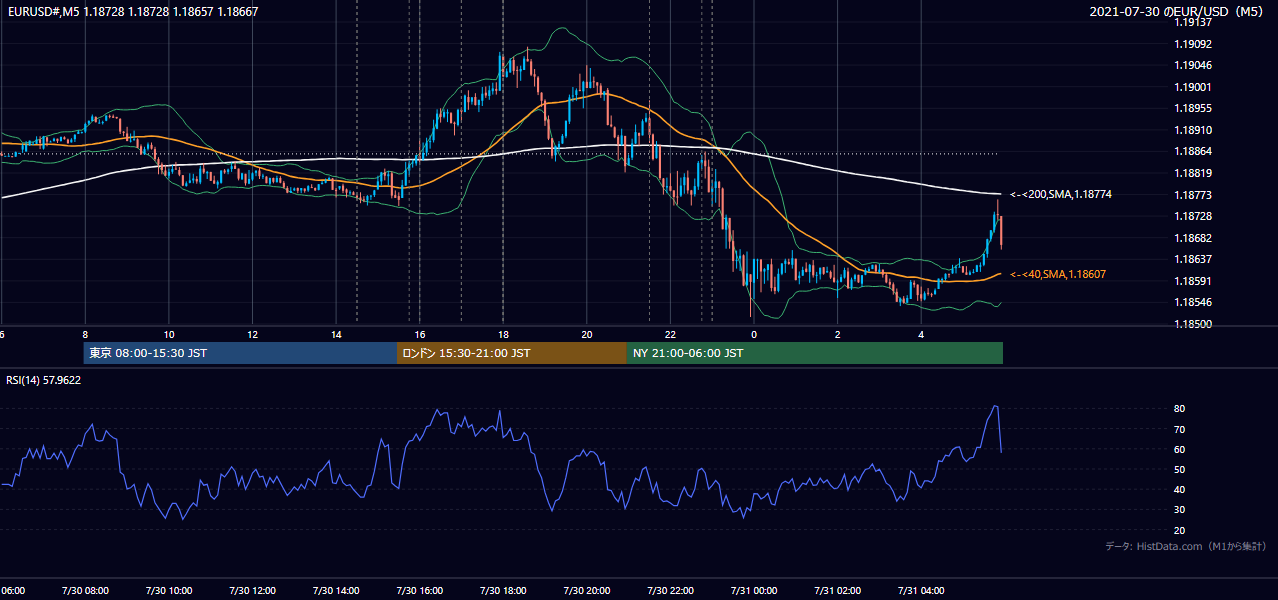Click price axis value 1.18819

pyautogui.click(x=1194, y=173)
